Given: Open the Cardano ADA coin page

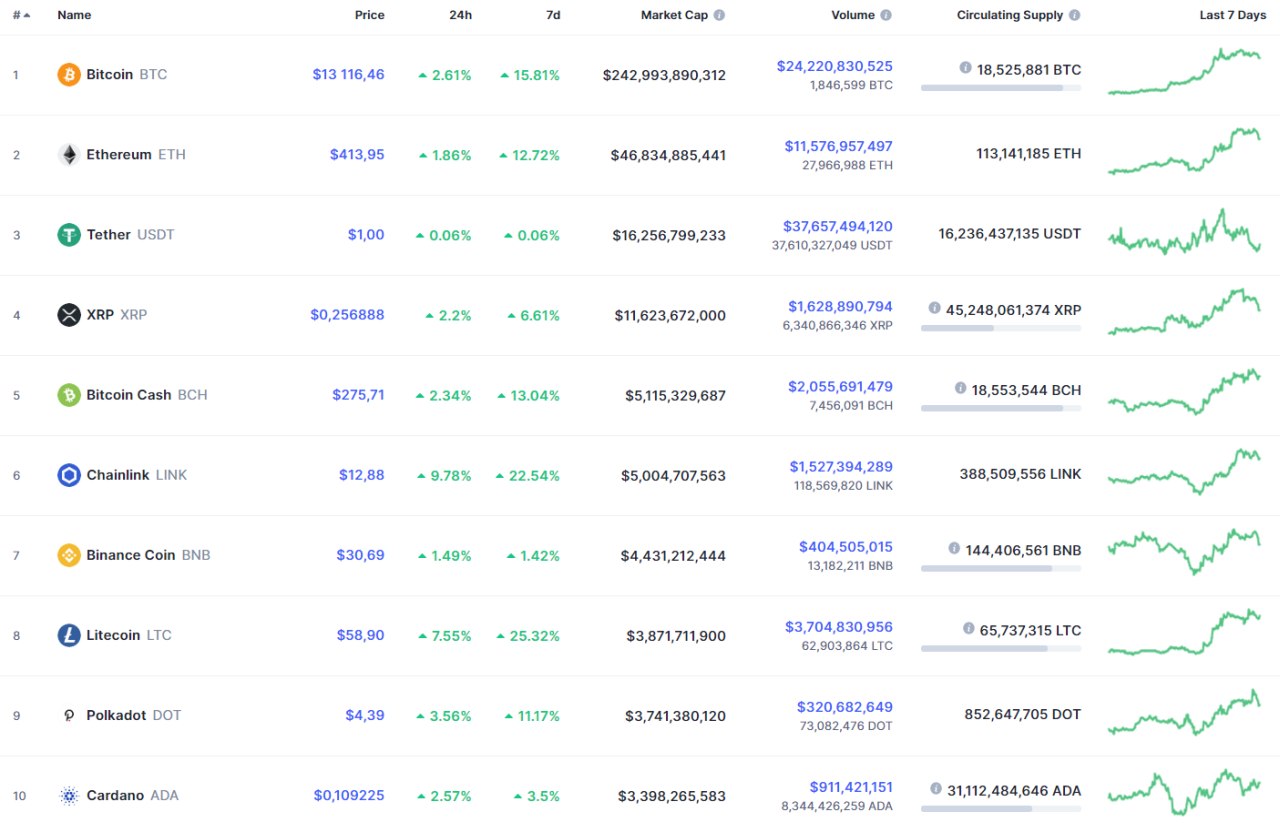Looking at the screenshot, I should 132,795.
